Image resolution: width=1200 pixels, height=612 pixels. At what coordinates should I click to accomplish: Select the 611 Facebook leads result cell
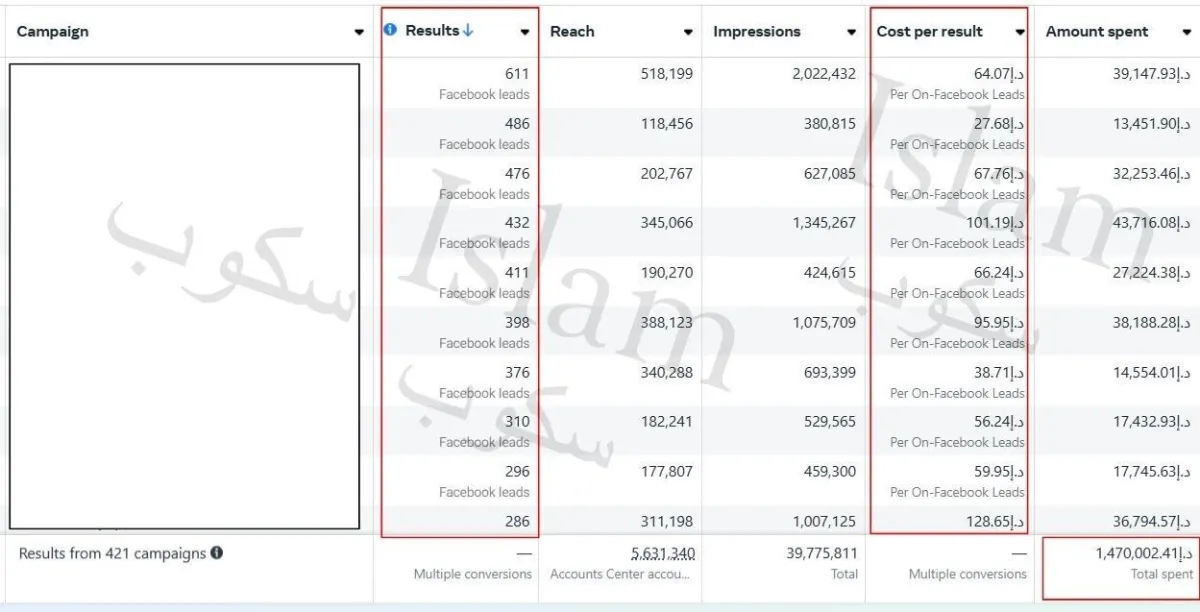tap(458, 83)
